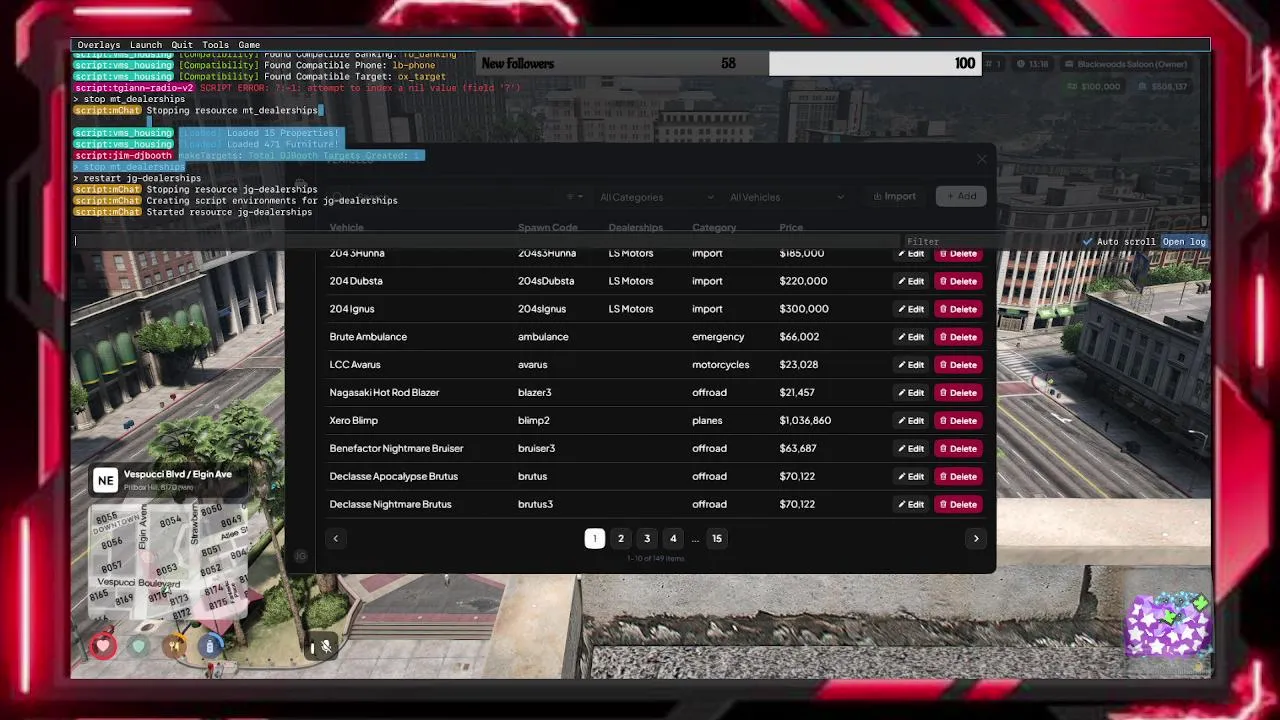This screenshot has height=720, width=1280.
Task: Click the $1,036,860 price cell
Action: (805, 421)
